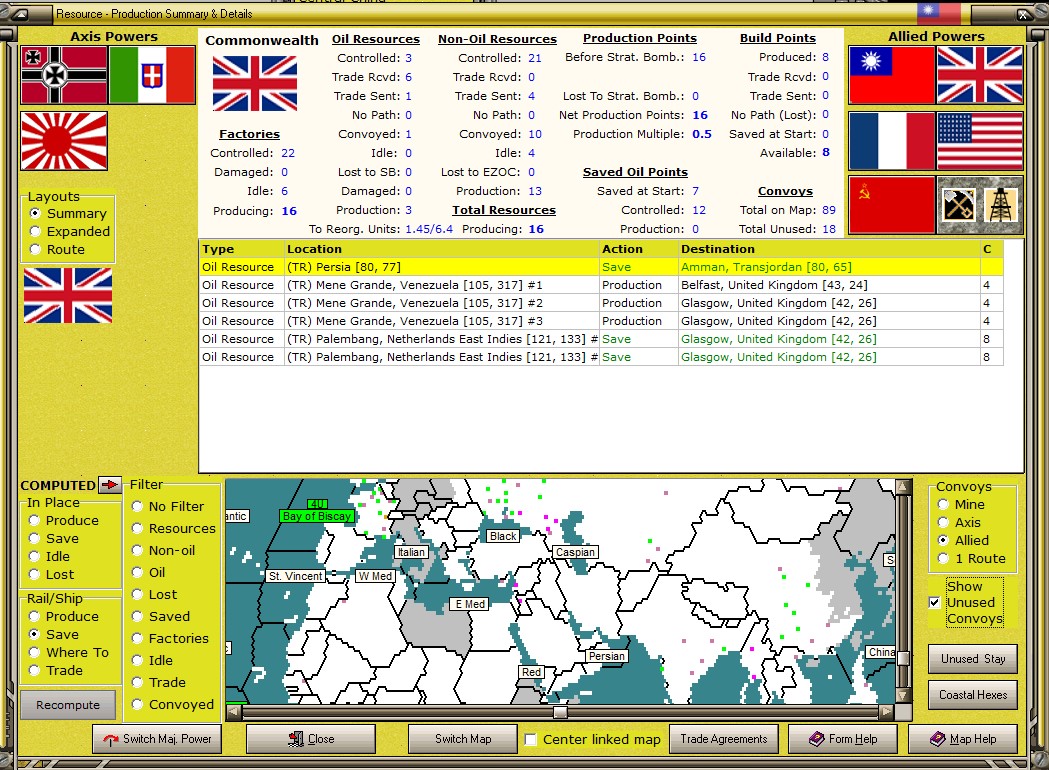Select Expanded layout option

[x=70, y=231]
